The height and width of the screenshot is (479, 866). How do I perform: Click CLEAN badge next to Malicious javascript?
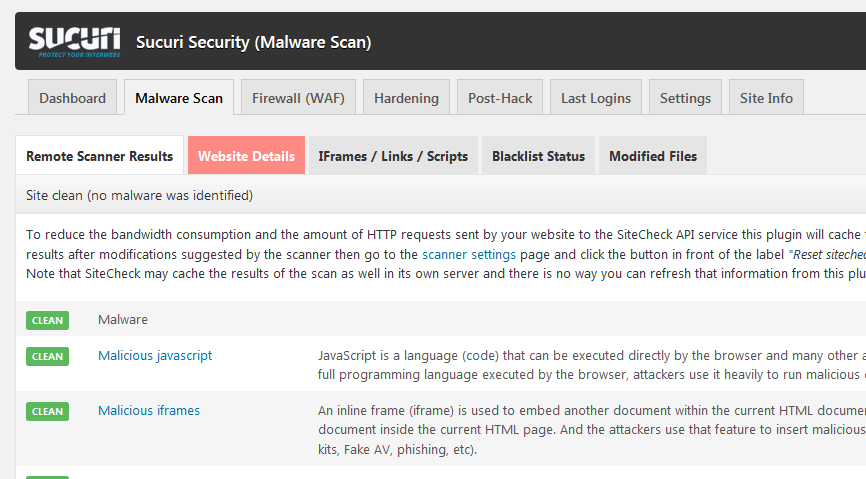[48, 356]
